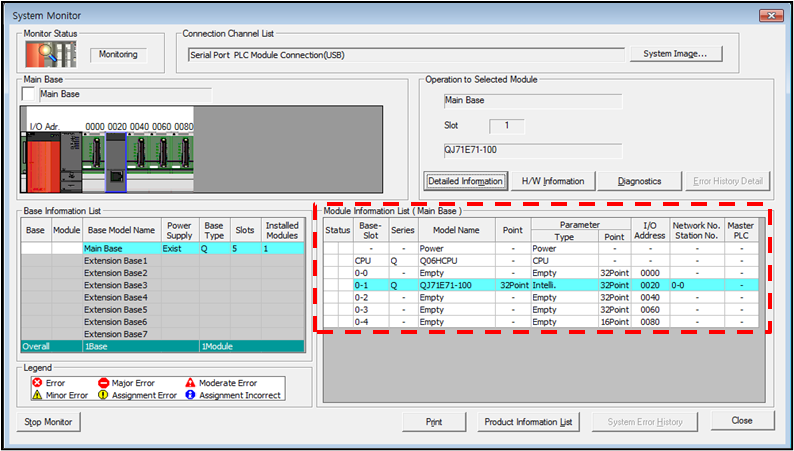Click the QJ71E71-100 model field

(532, 151)
